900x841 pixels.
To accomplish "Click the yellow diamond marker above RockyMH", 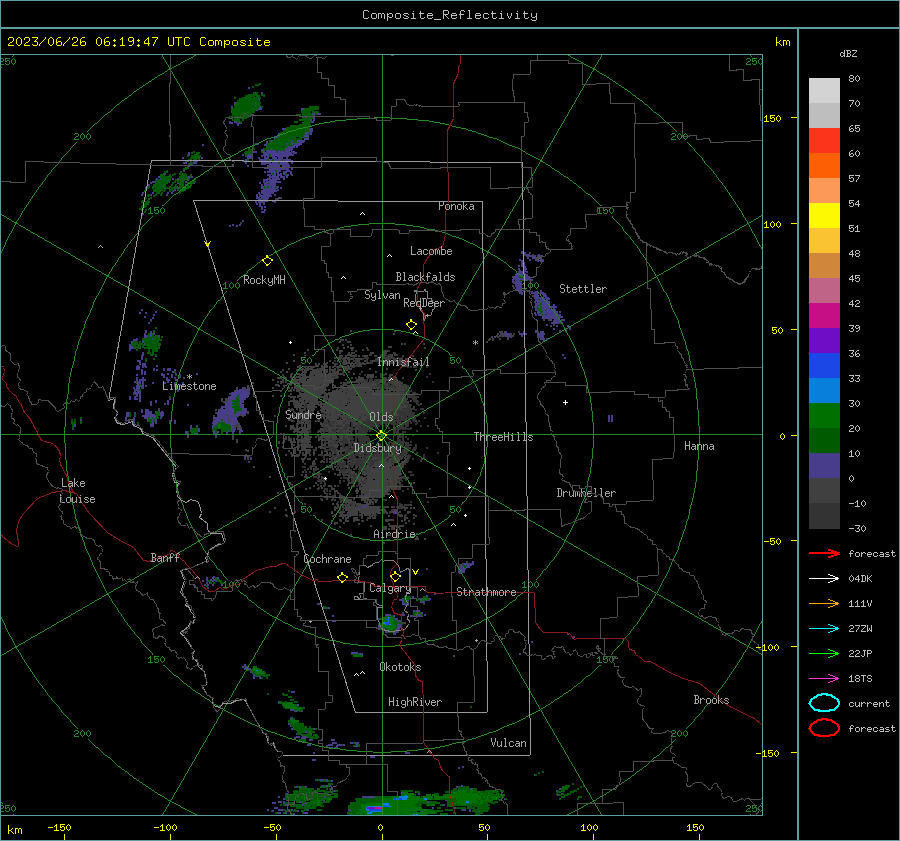I will tap(267, 261).
